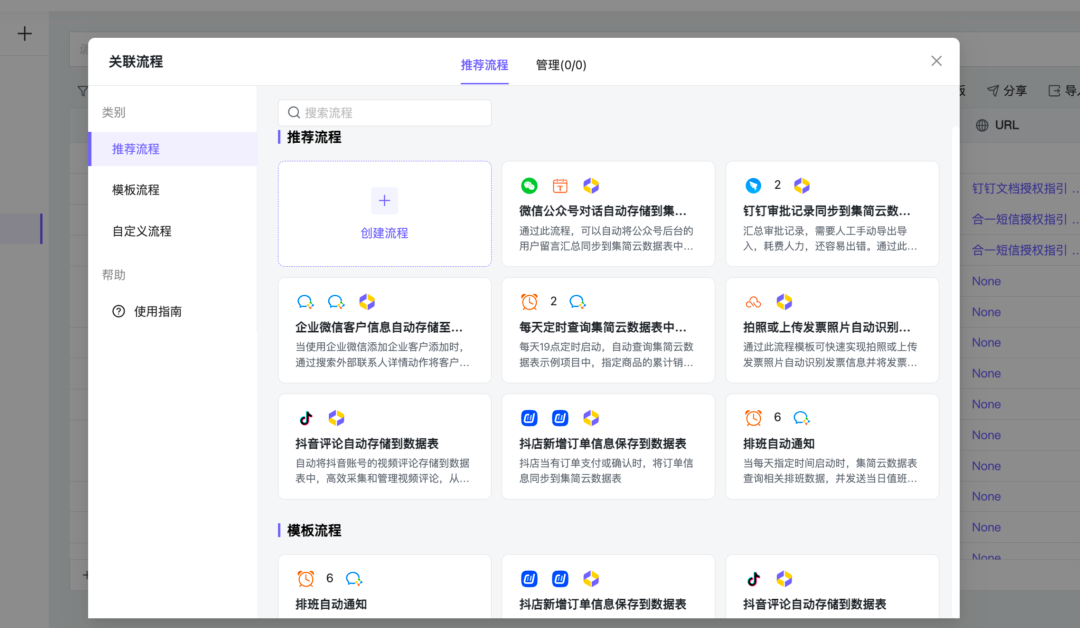The image size is (1080, 628).
Task: Close the 关联流程 dialog
Action: [x=936, y=61]
